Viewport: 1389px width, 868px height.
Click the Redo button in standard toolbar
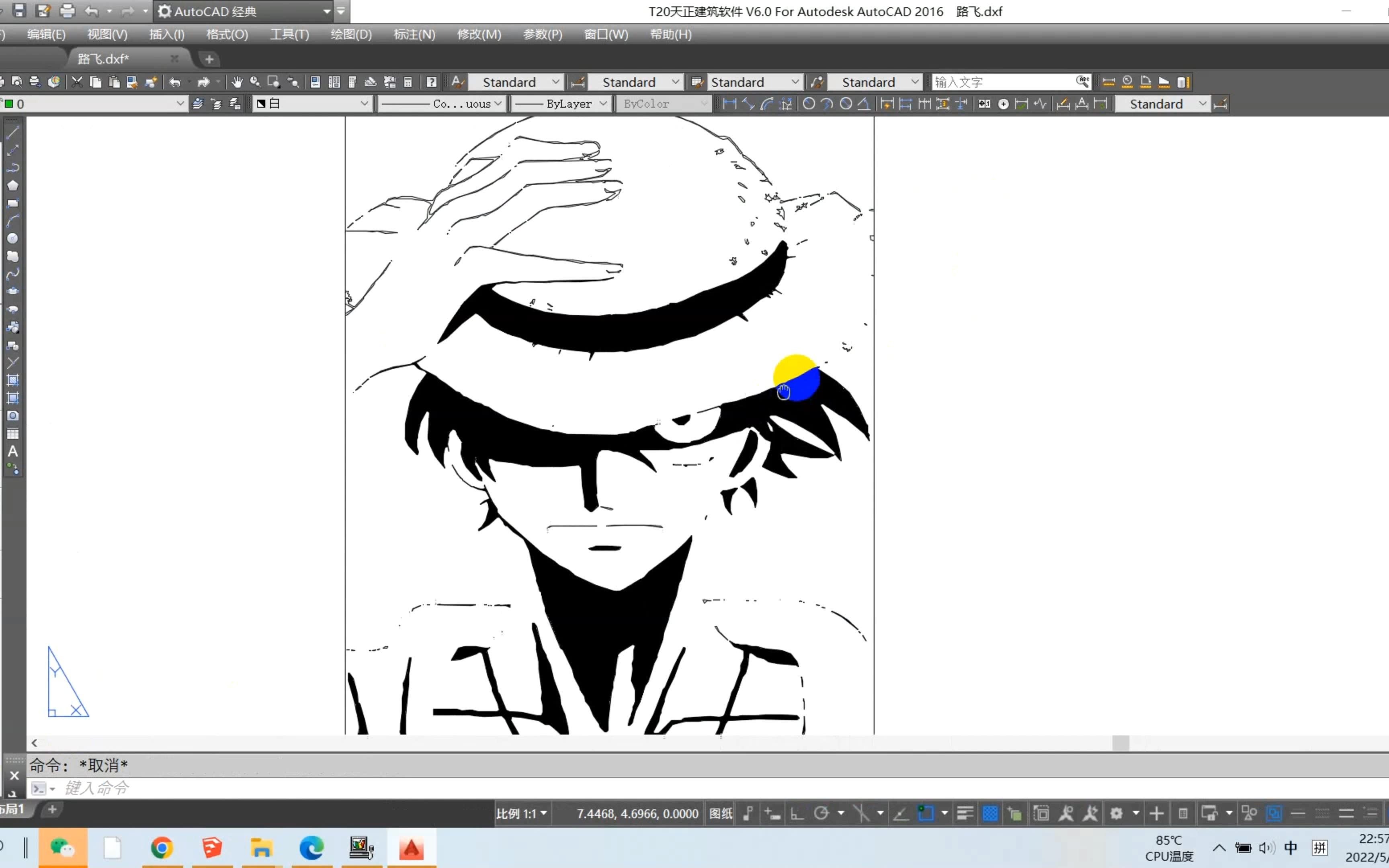click(203, 82)
